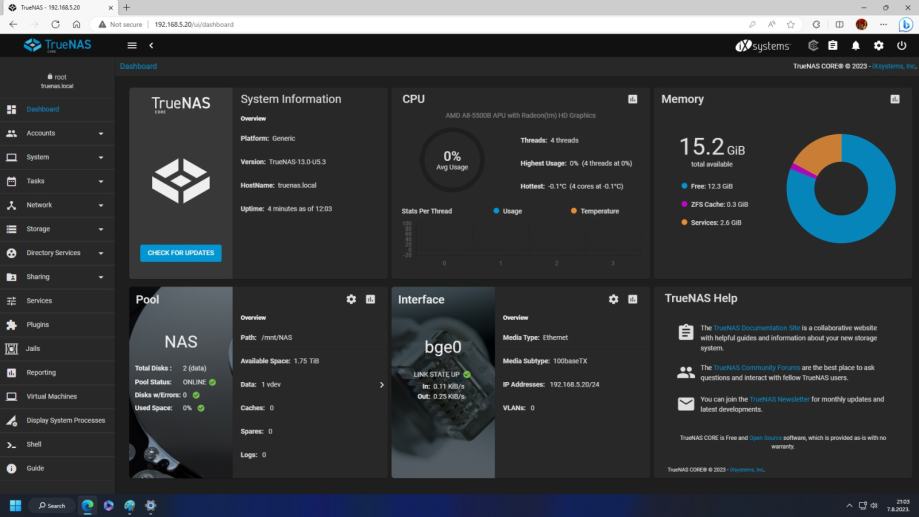This screenshot has height=517, width=919.
Task: Click the iXsystems logo
Action: pyautogui.click(x=763, y=46)
